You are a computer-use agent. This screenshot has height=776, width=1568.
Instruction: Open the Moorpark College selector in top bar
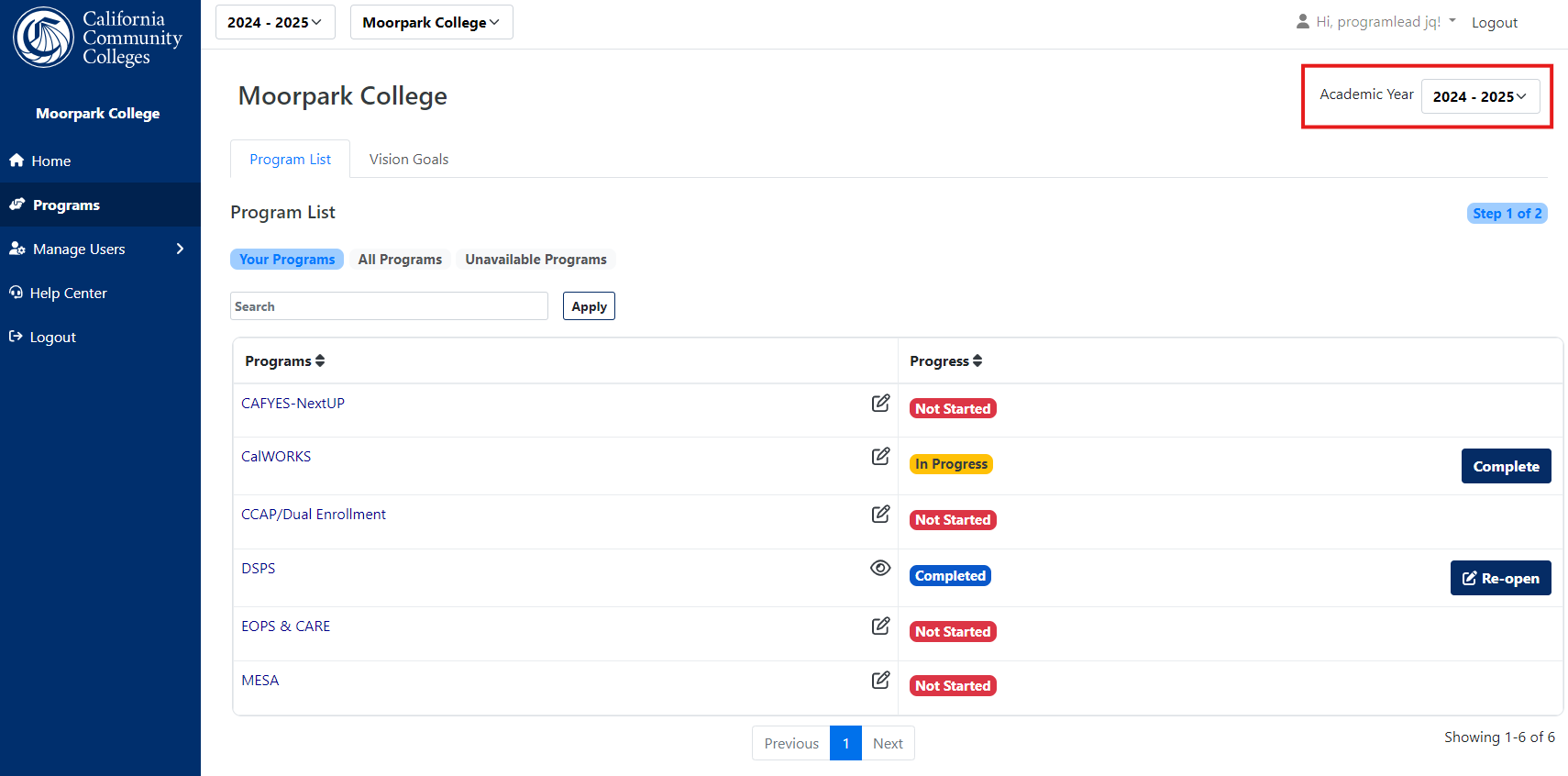[431, 22]
